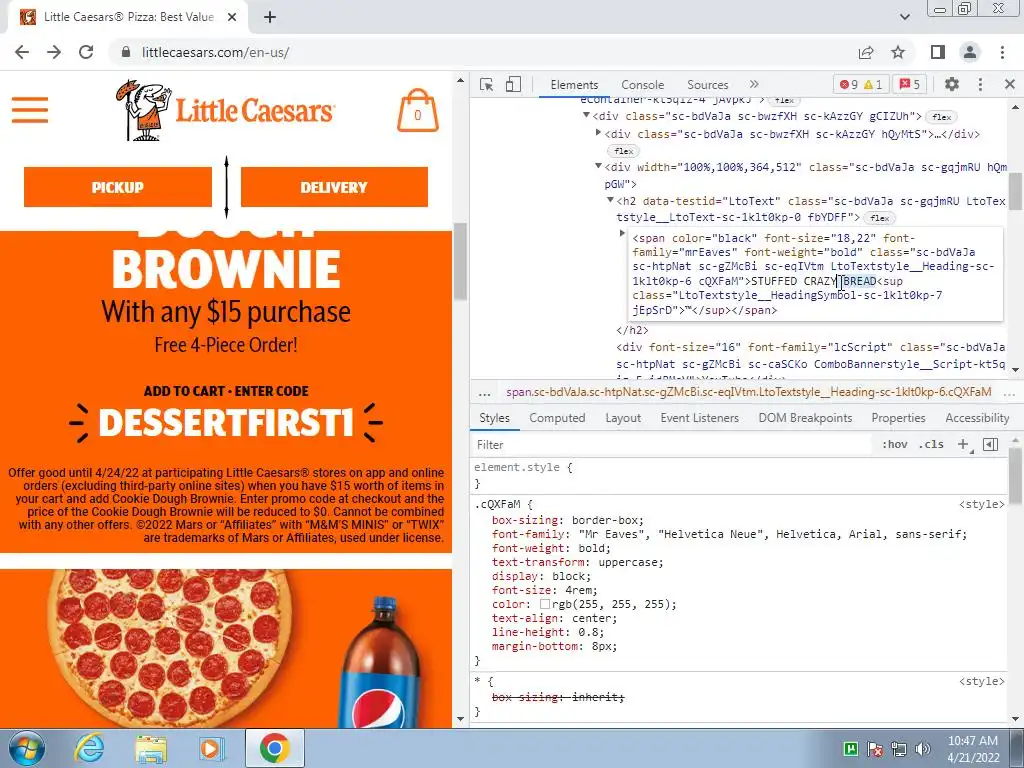1024x768 pixels.
Task: Open DevTools settings gear
Action: [x=952, y=84]
